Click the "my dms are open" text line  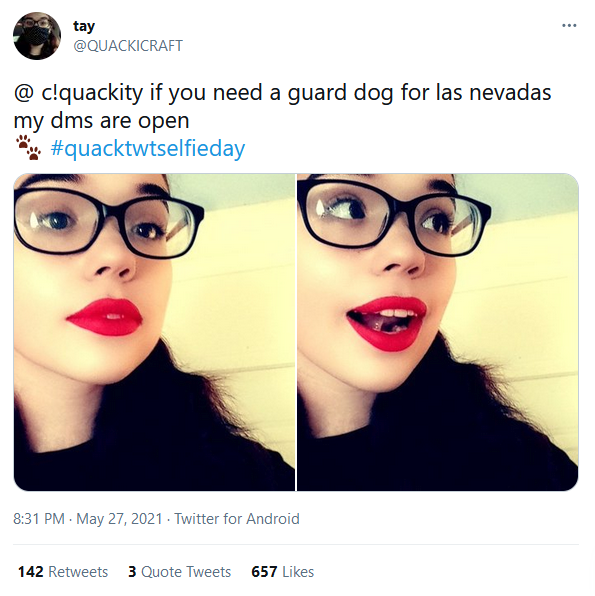pyautogui.click(x=101, y=121)
